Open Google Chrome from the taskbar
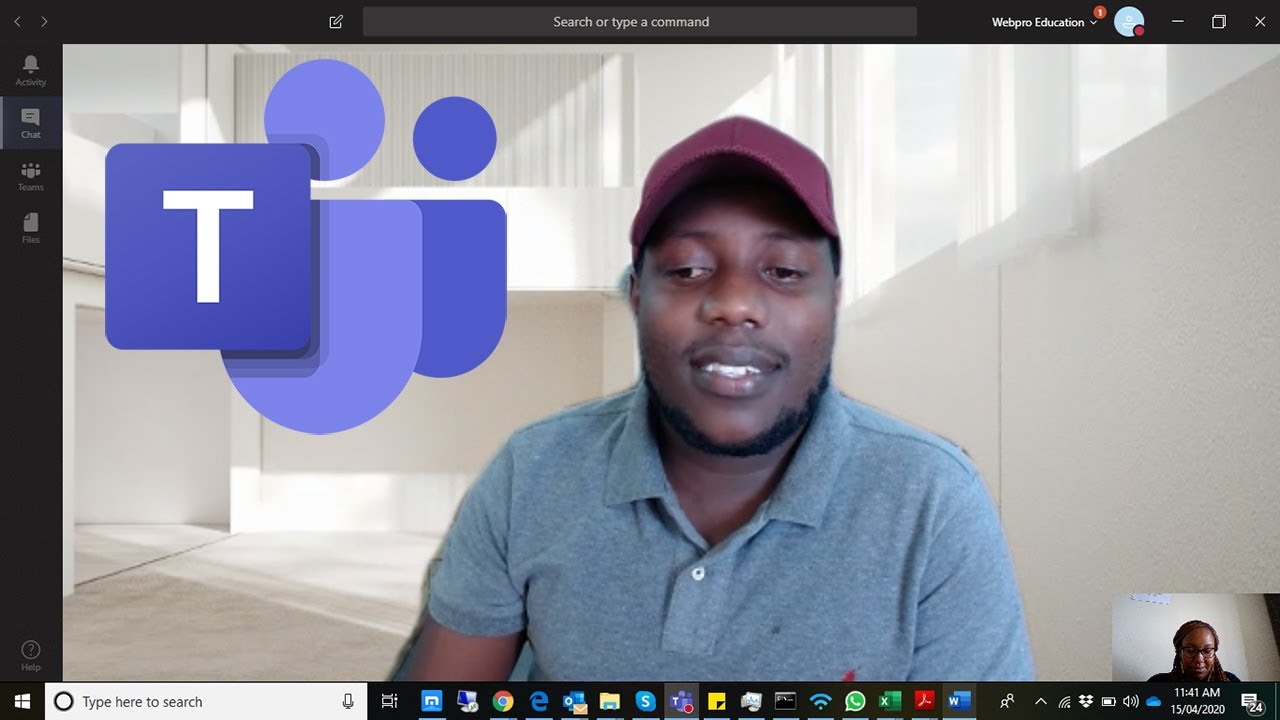 (x=503, y=701)
